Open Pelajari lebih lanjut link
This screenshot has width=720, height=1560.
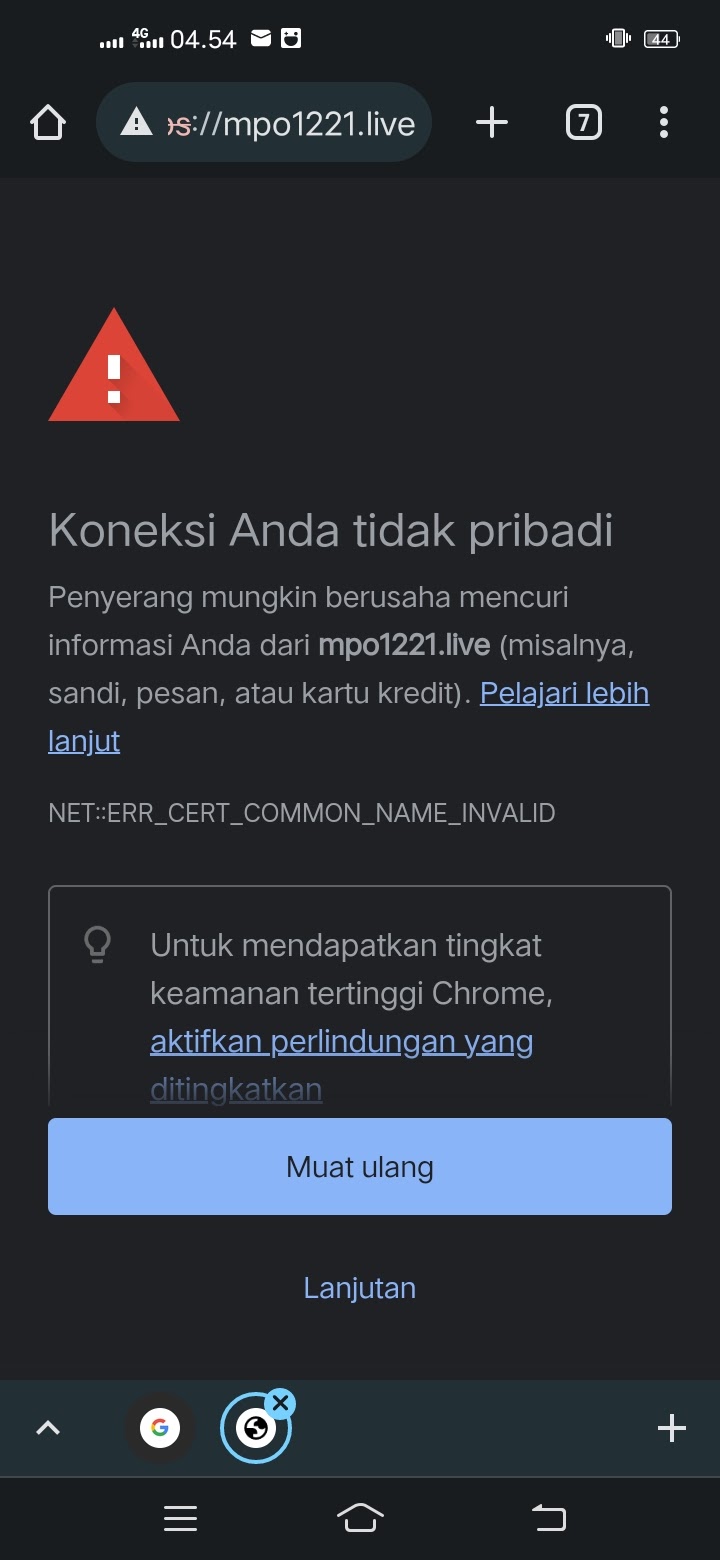tap(564, 692)
